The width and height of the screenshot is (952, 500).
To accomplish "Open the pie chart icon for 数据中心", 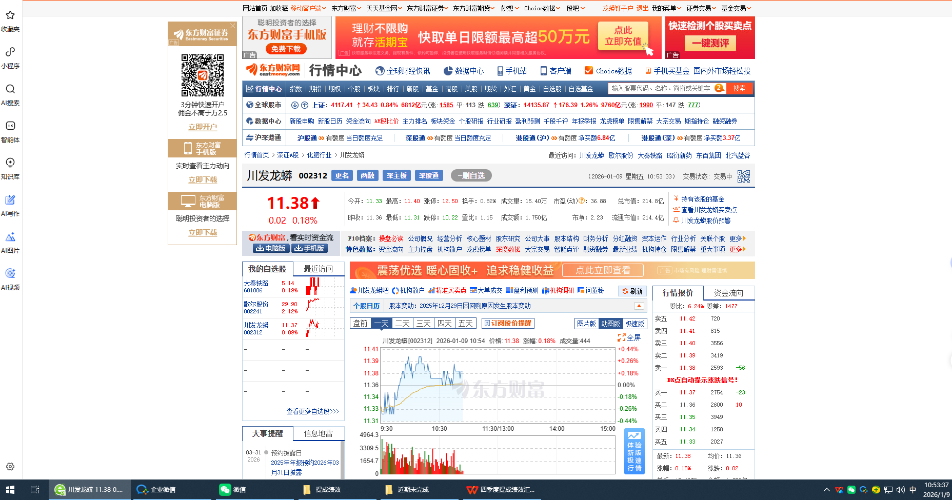I will (448, 71).
